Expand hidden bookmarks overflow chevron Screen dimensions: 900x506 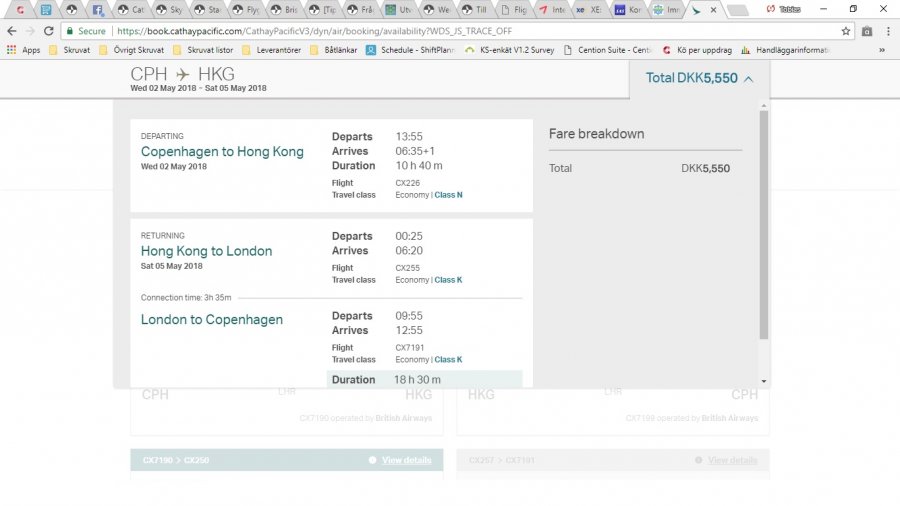pos(881,50)
